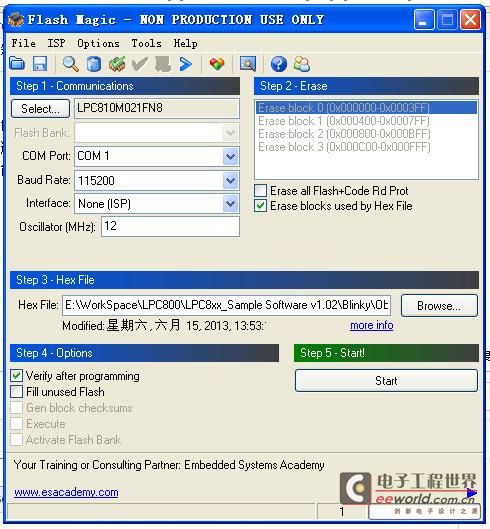The image size is (490, 529).
Task: Click the green chip with checkmark icon
Action: 117,64
